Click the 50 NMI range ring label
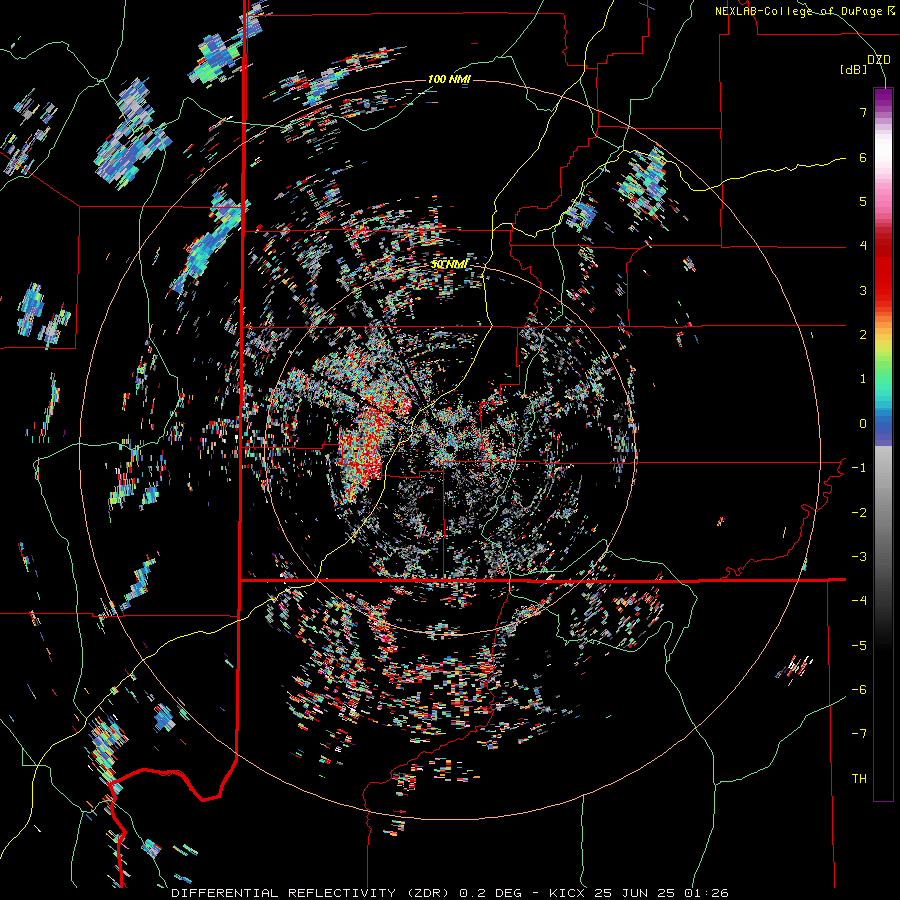Screen dimensions: 900x900 point(449,264)
